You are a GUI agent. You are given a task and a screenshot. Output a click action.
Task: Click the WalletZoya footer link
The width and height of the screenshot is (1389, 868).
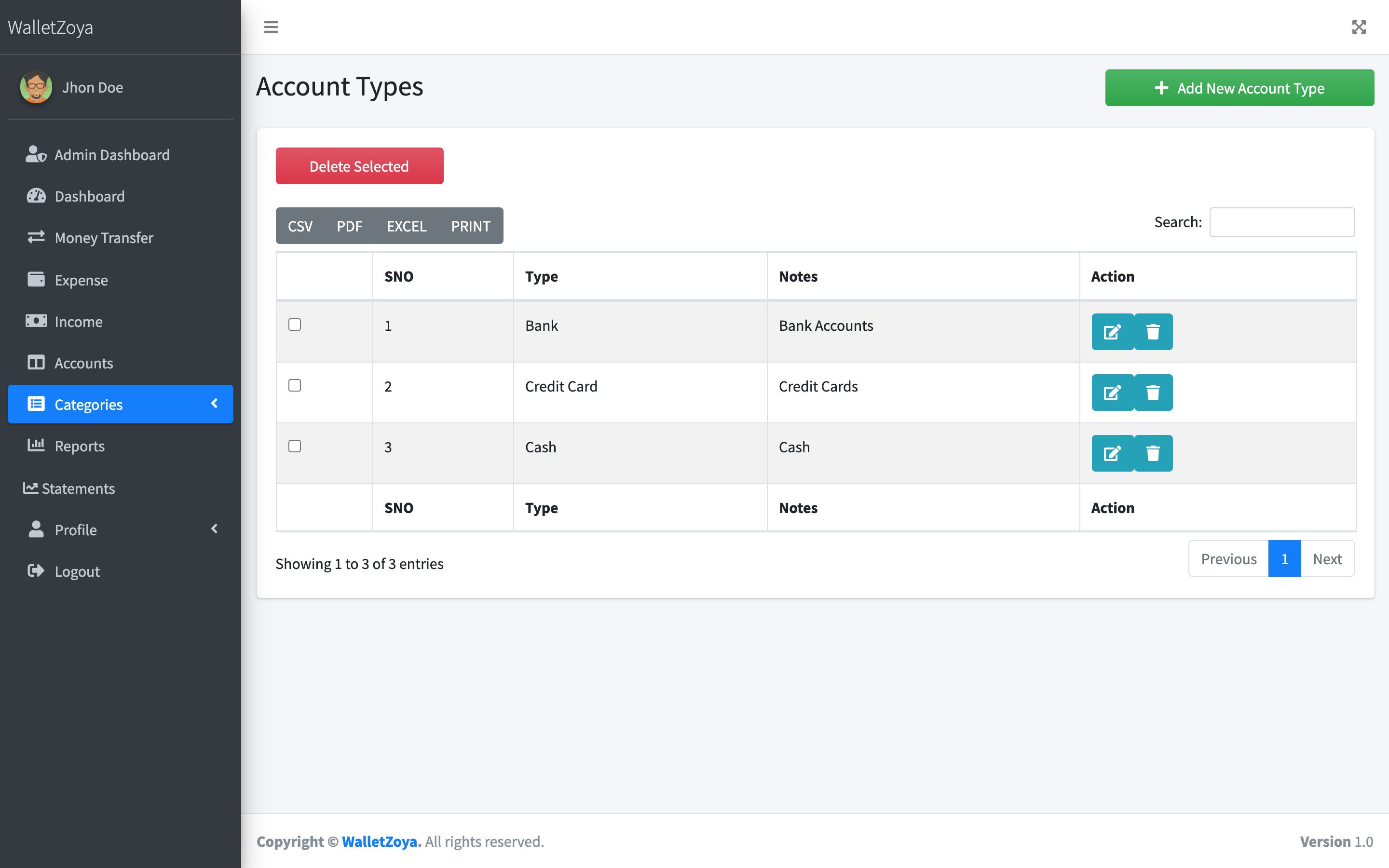pyautogui.click(x=381, y=841)
